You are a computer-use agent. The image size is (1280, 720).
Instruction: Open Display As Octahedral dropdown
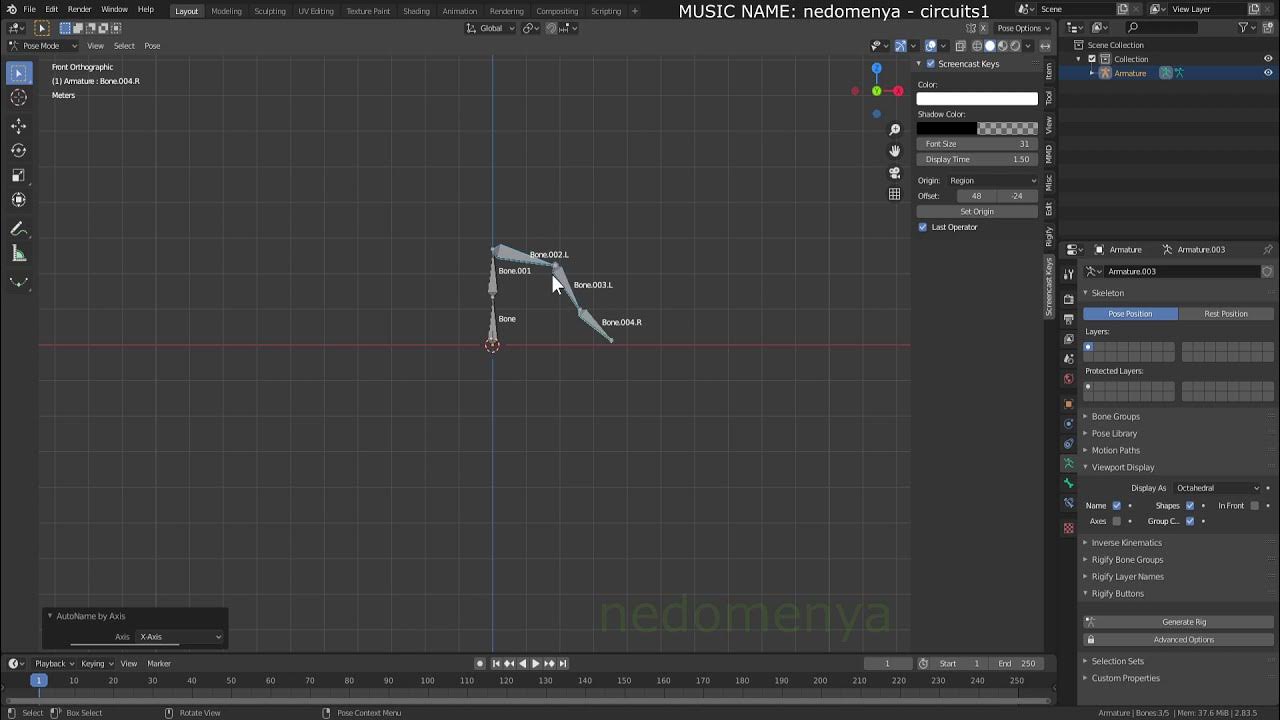[x=1217, y=488]
